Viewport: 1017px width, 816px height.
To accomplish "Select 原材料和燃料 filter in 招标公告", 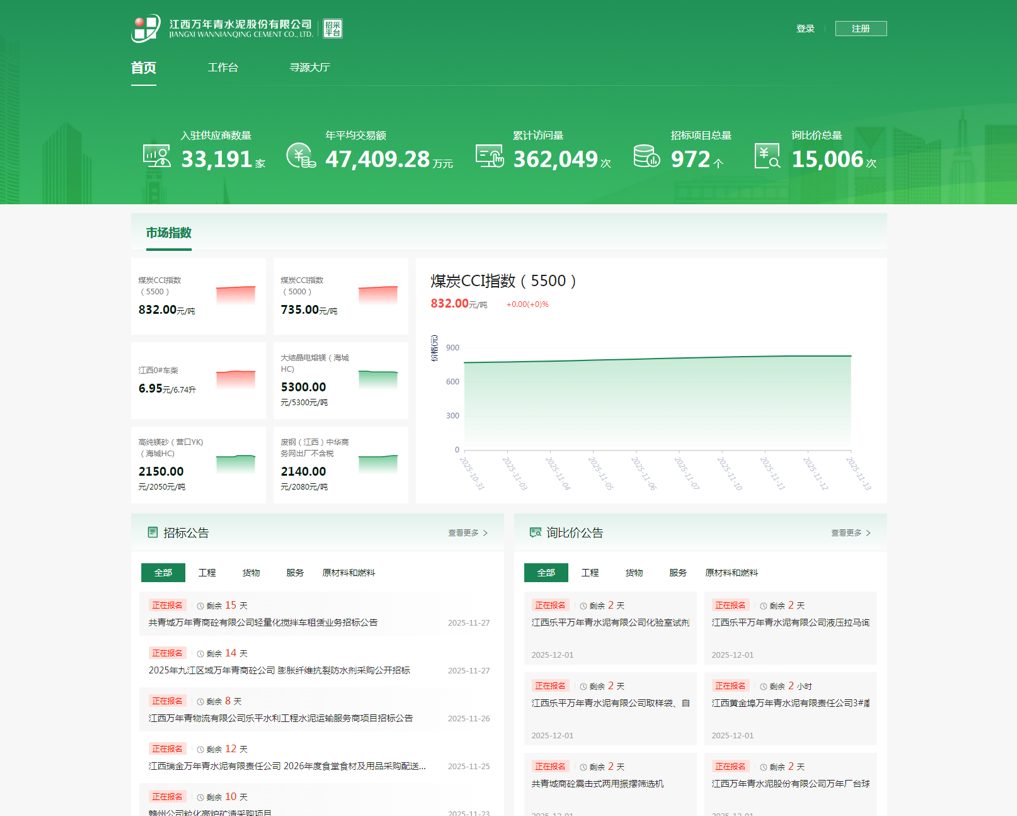I will pos(349,573).
